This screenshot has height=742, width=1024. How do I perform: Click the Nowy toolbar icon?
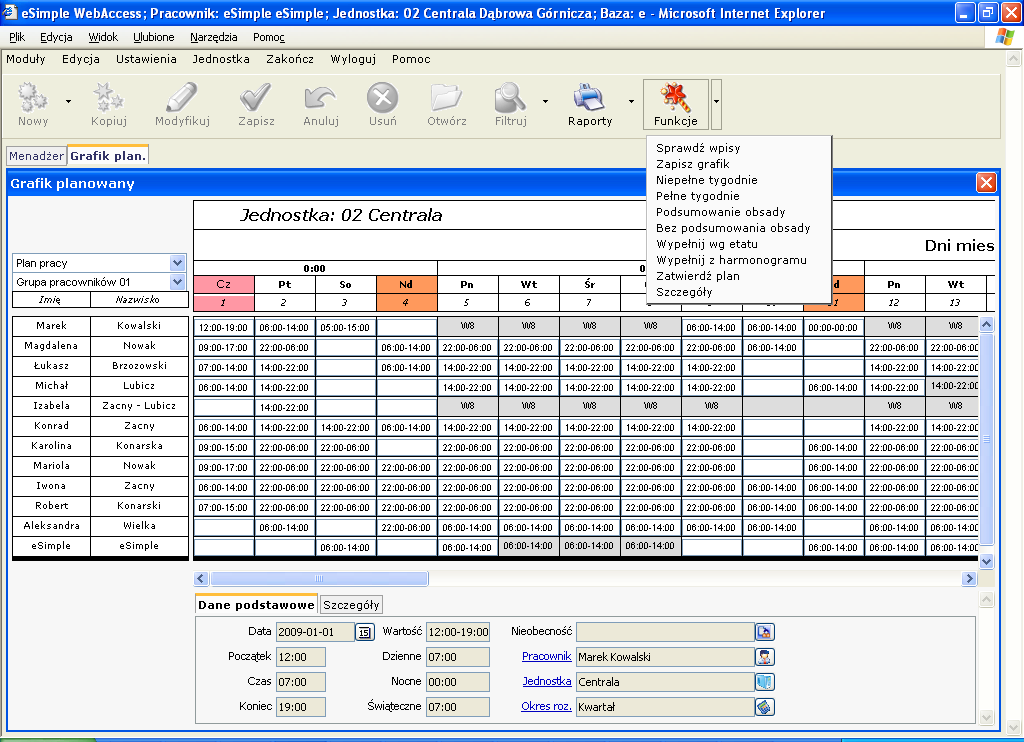pos(33,97)
